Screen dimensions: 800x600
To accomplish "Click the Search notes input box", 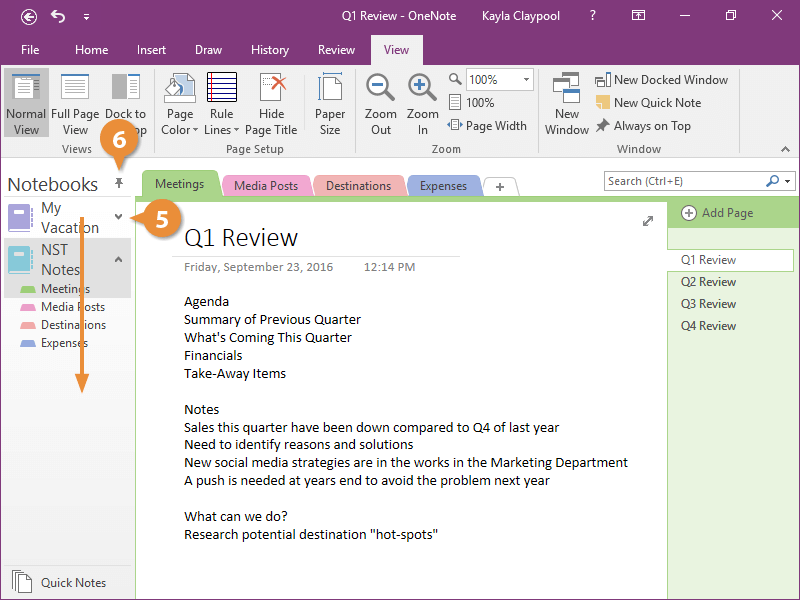I will tap(684, 181).
